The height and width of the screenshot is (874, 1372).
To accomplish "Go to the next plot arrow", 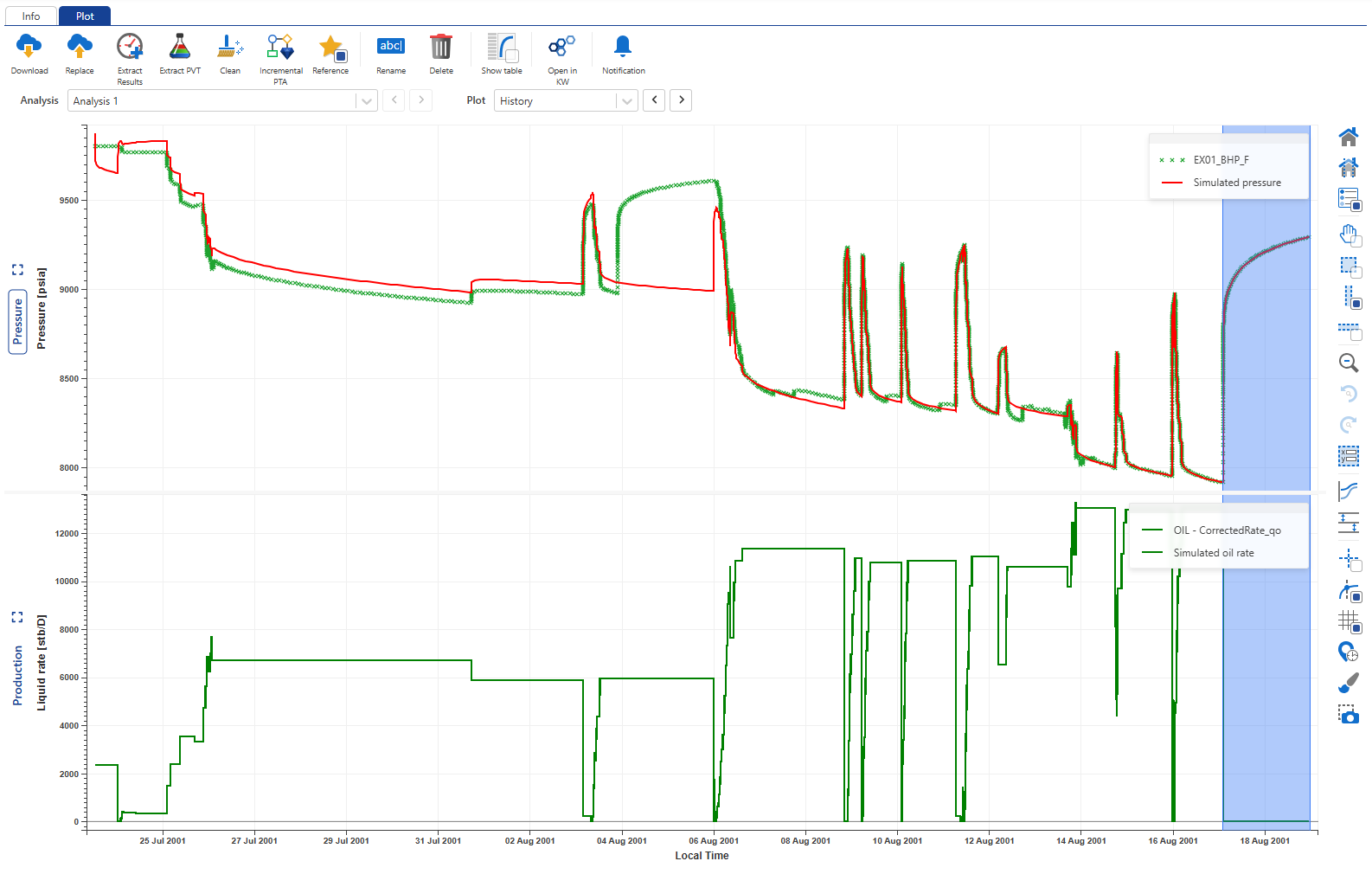I will coord(681,100).
